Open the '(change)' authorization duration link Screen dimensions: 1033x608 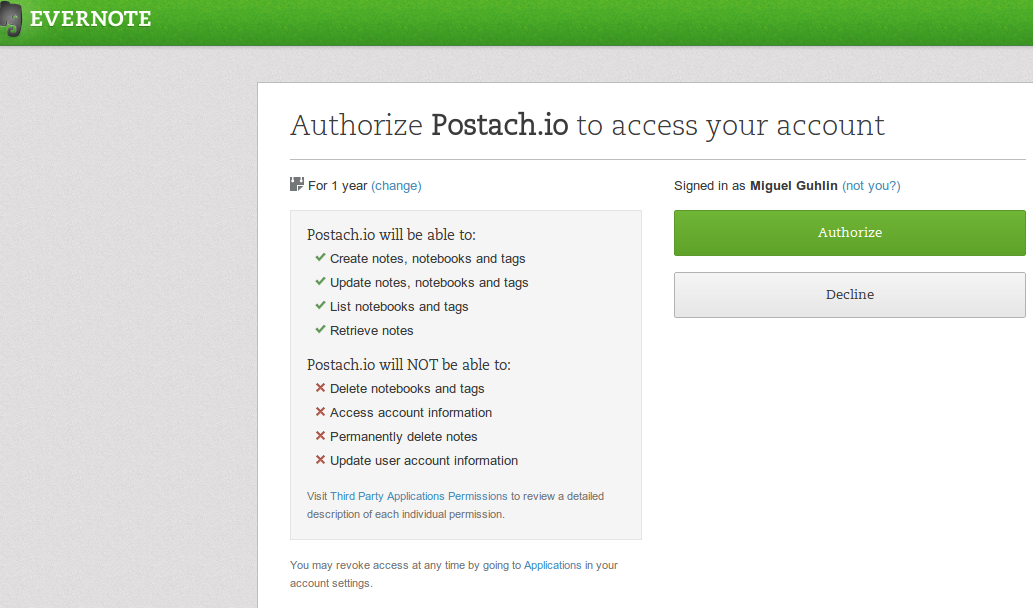396,186
